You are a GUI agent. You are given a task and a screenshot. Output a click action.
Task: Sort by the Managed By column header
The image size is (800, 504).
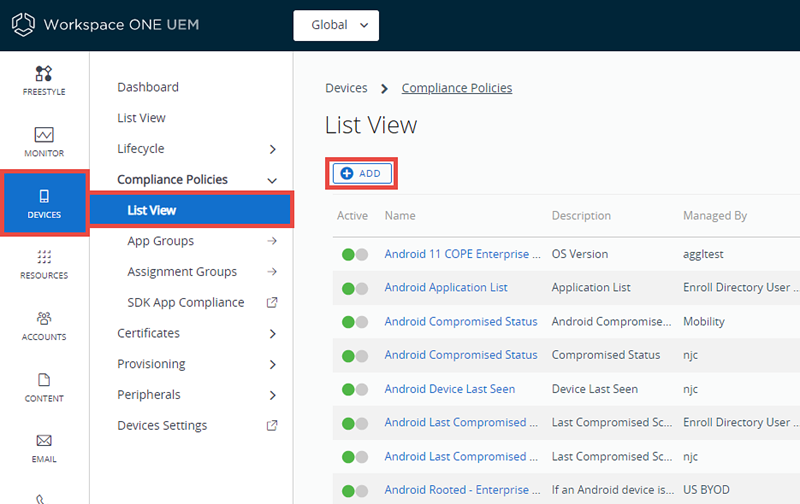(715, 216)
